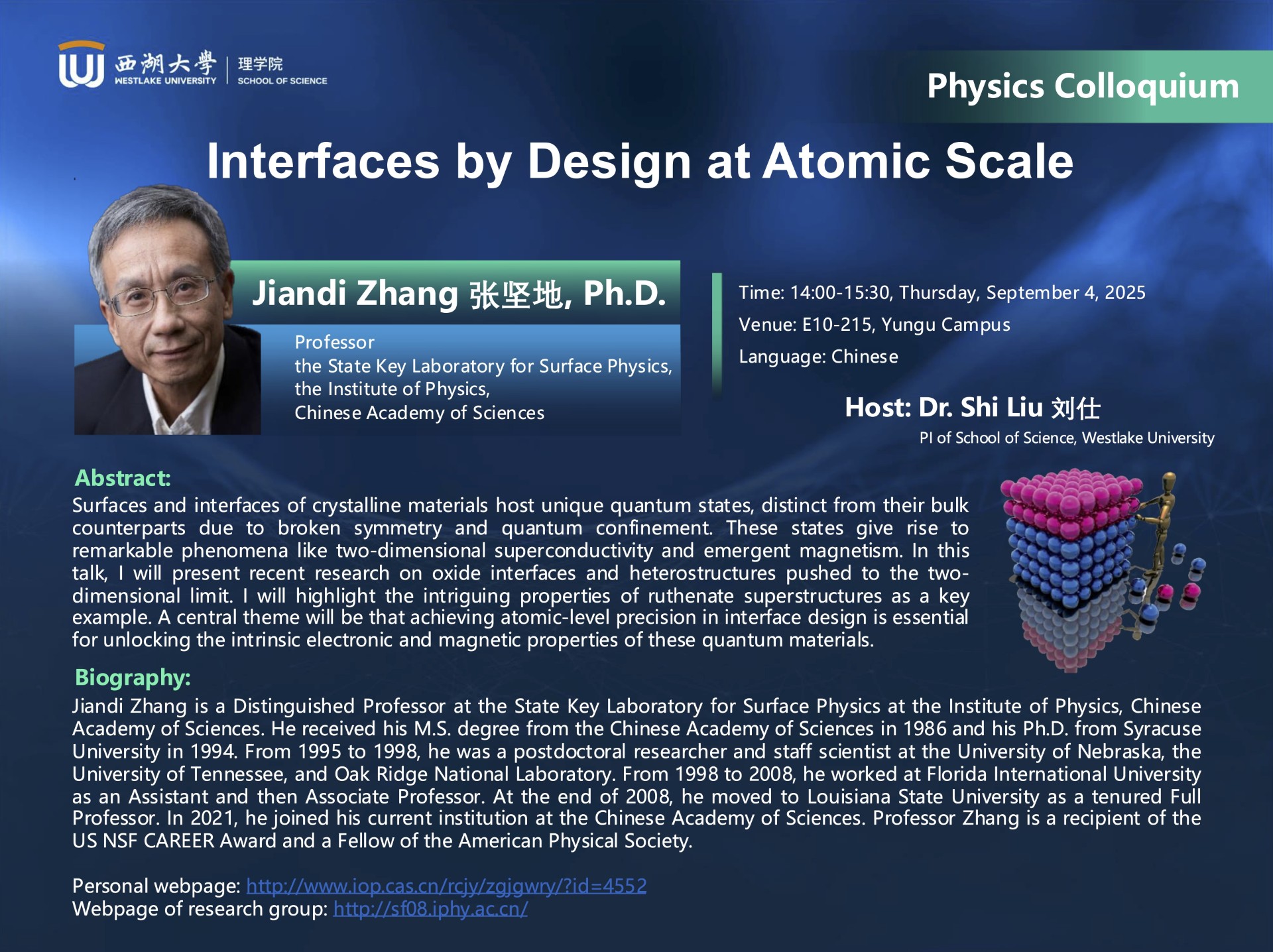Image resolution: width=1273 pixels, height=952 pixels.
Task: Click the Webpage of research group: label
Action: pyautogui.click(x=200, y=909)
